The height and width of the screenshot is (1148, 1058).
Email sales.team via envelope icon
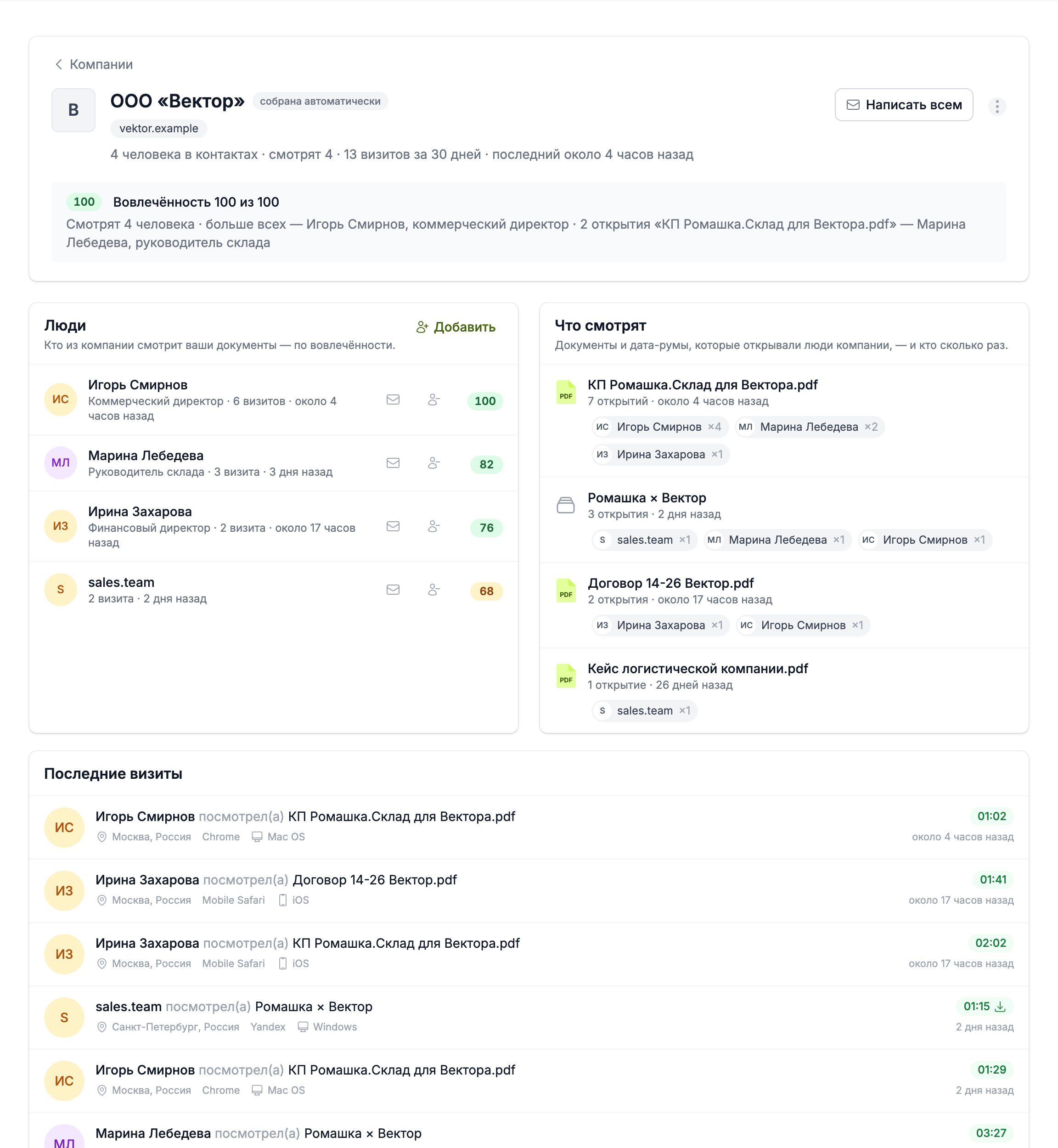[x=393, y=590]
